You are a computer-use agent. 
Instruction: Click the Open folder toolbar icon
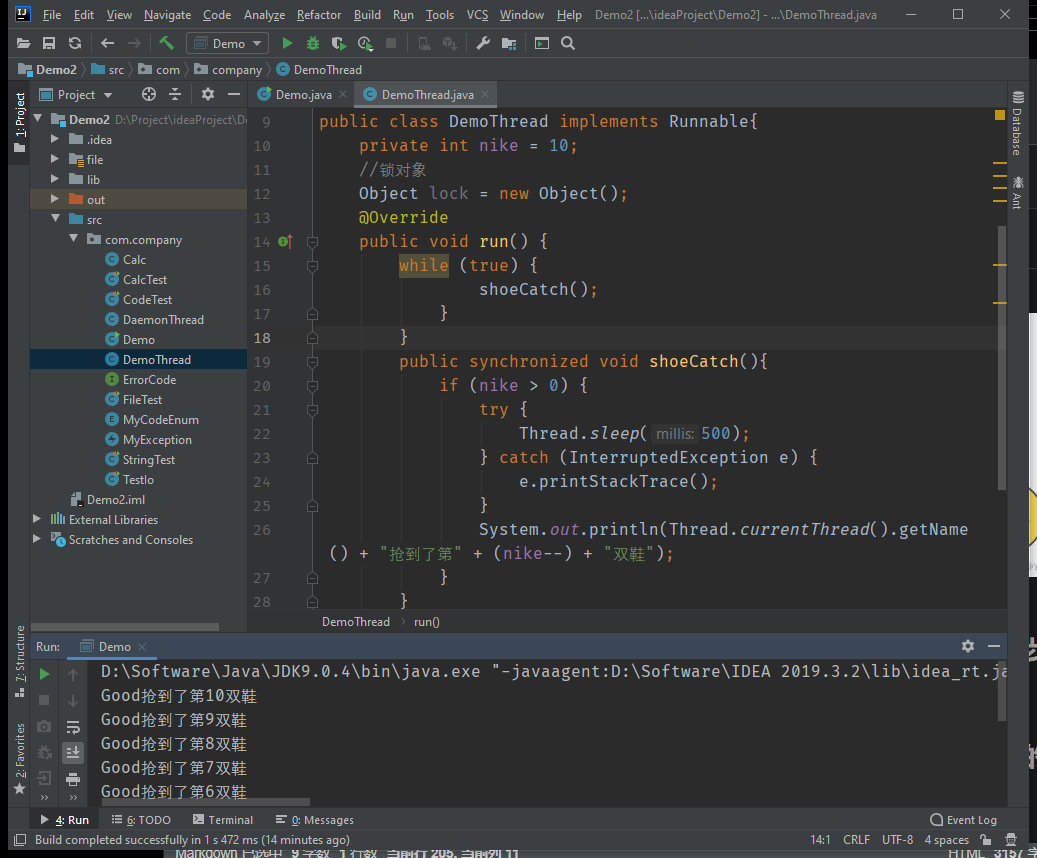click(x=23, y=44)
